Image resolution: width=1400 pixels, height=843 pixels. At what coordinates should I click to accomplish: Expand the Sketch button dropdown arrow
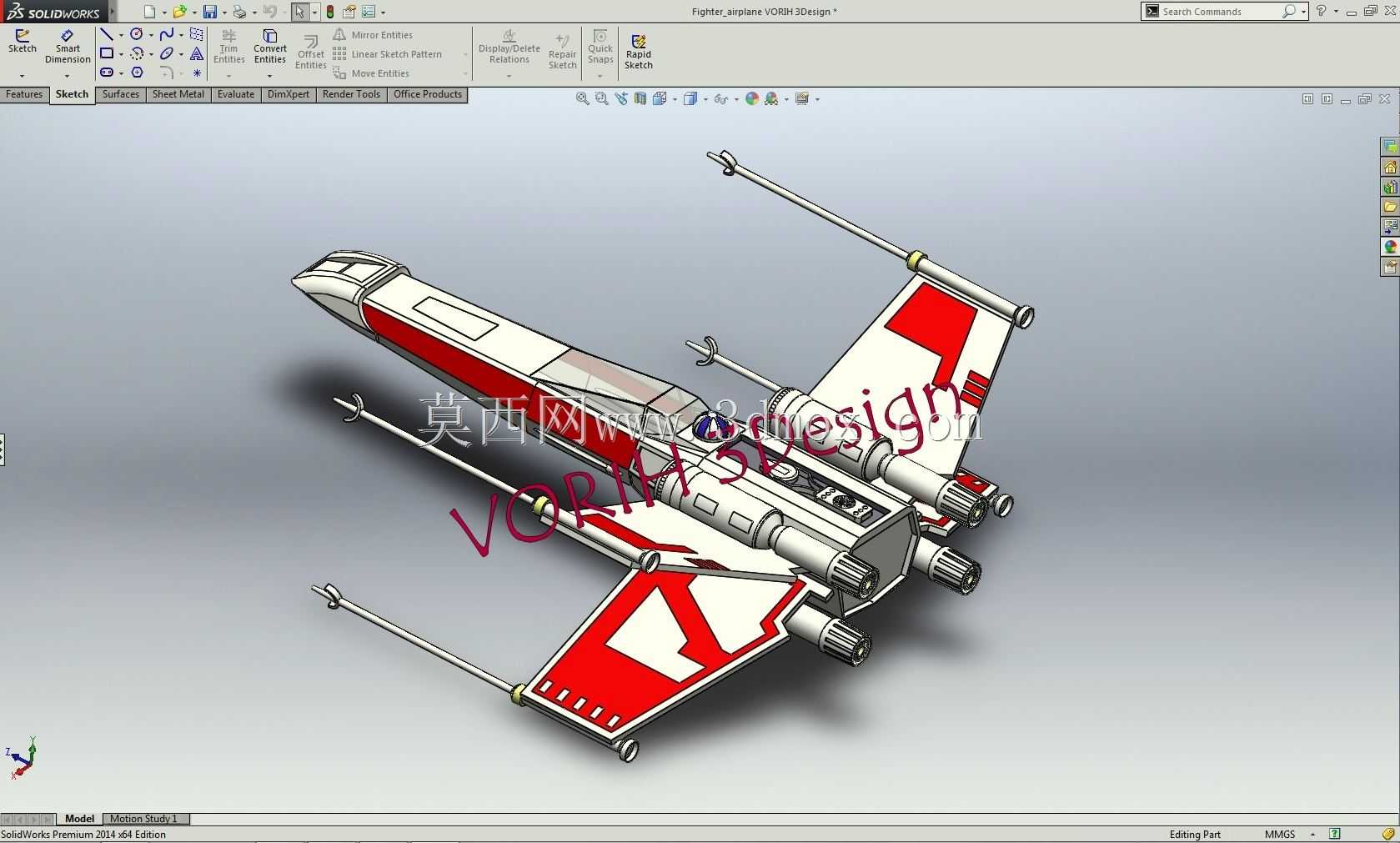tap(23, 76)
